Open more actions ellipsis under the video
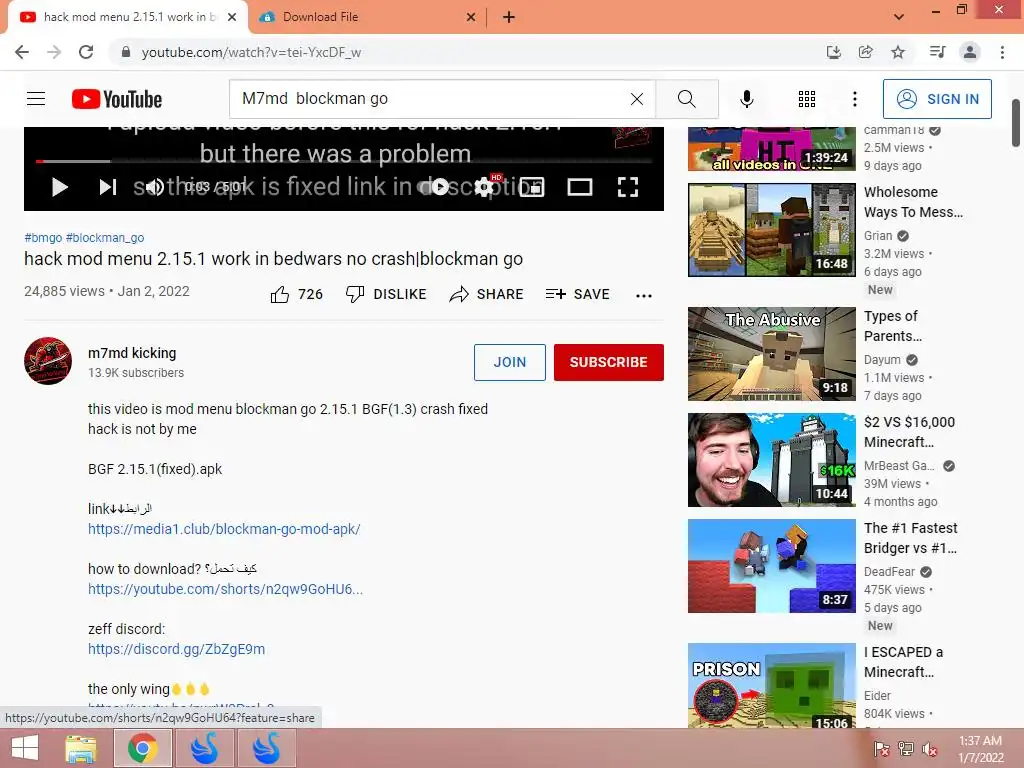1024x768 pixels. (x=644, y=295)
